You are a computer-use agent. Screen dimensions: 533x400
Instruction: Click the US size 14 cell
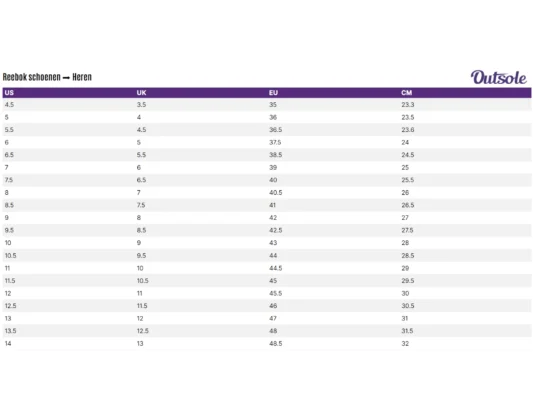click(x=8, y=344)
